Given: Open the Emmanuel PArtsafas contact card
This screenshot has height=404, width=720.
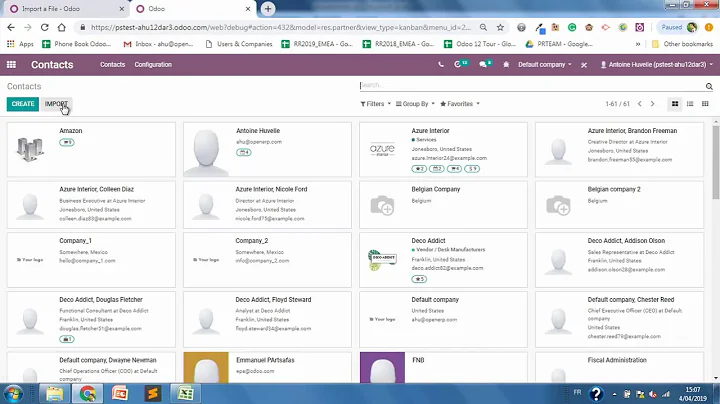Looking at the screenshot, I should (x=267, y=368).
